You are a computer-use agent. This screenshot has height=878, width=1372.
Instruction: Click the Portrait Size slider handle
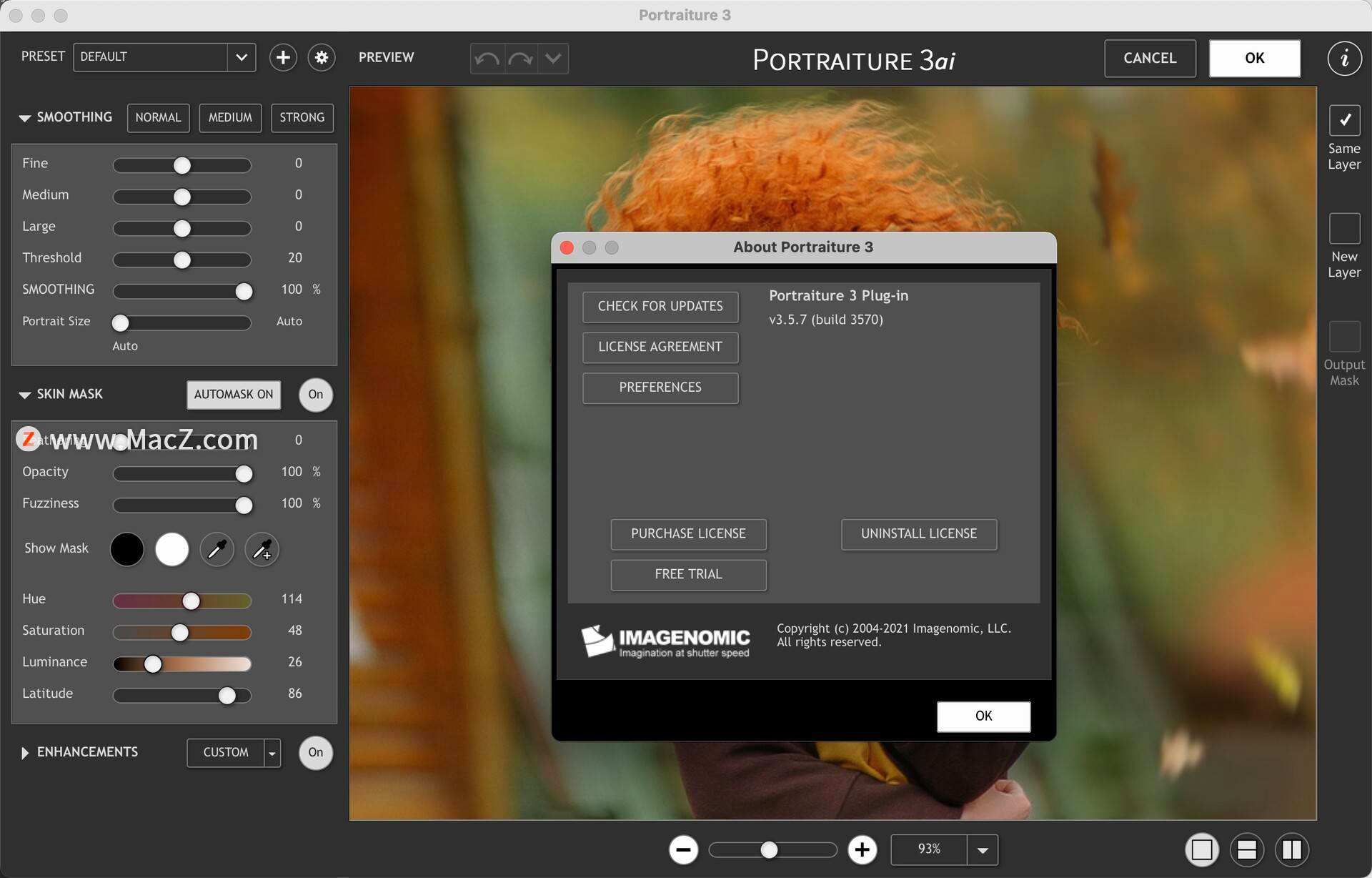(120, 322)
